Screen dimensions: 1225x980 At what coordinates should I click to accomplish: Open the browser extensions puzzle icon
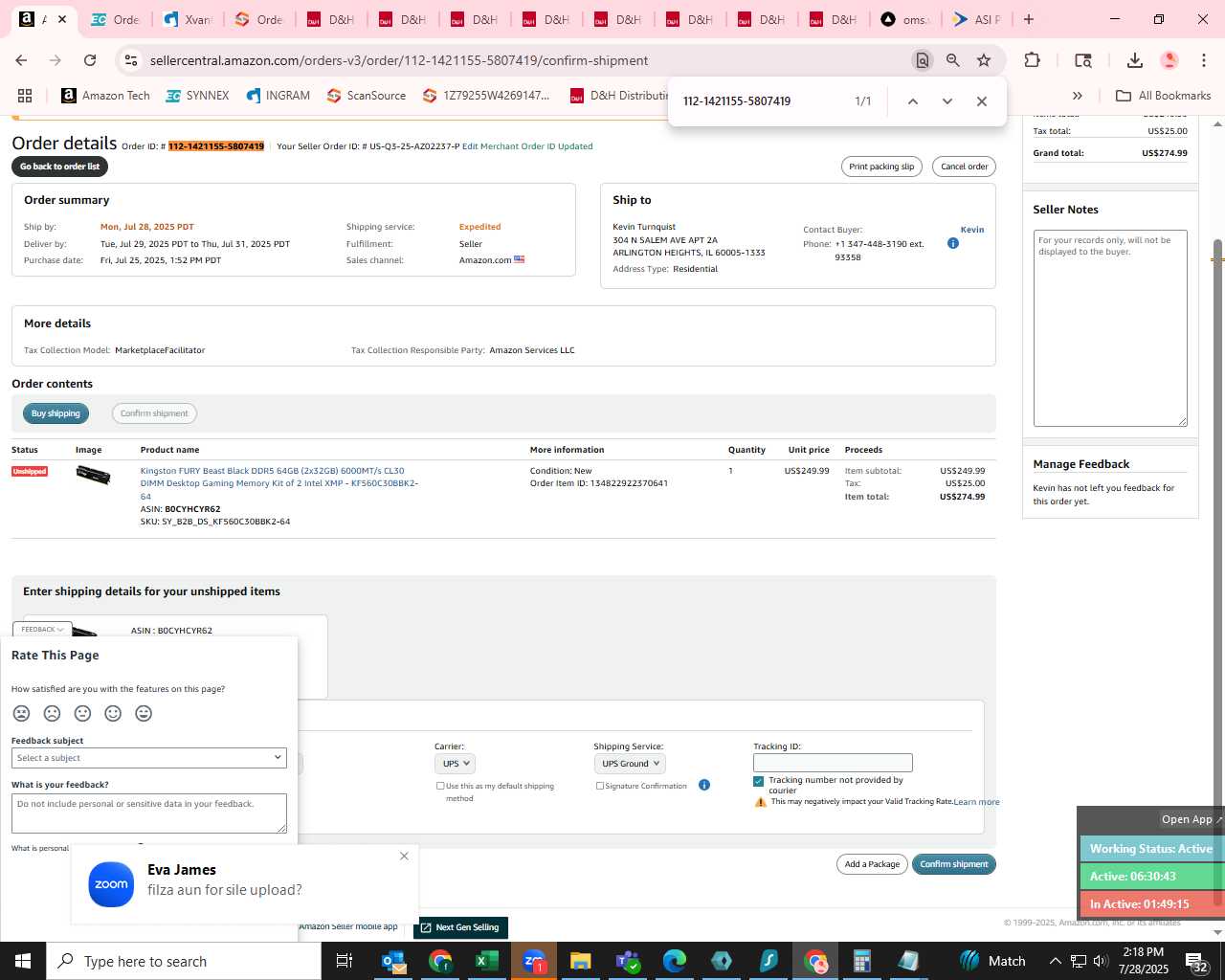(x=1032, y=60)
